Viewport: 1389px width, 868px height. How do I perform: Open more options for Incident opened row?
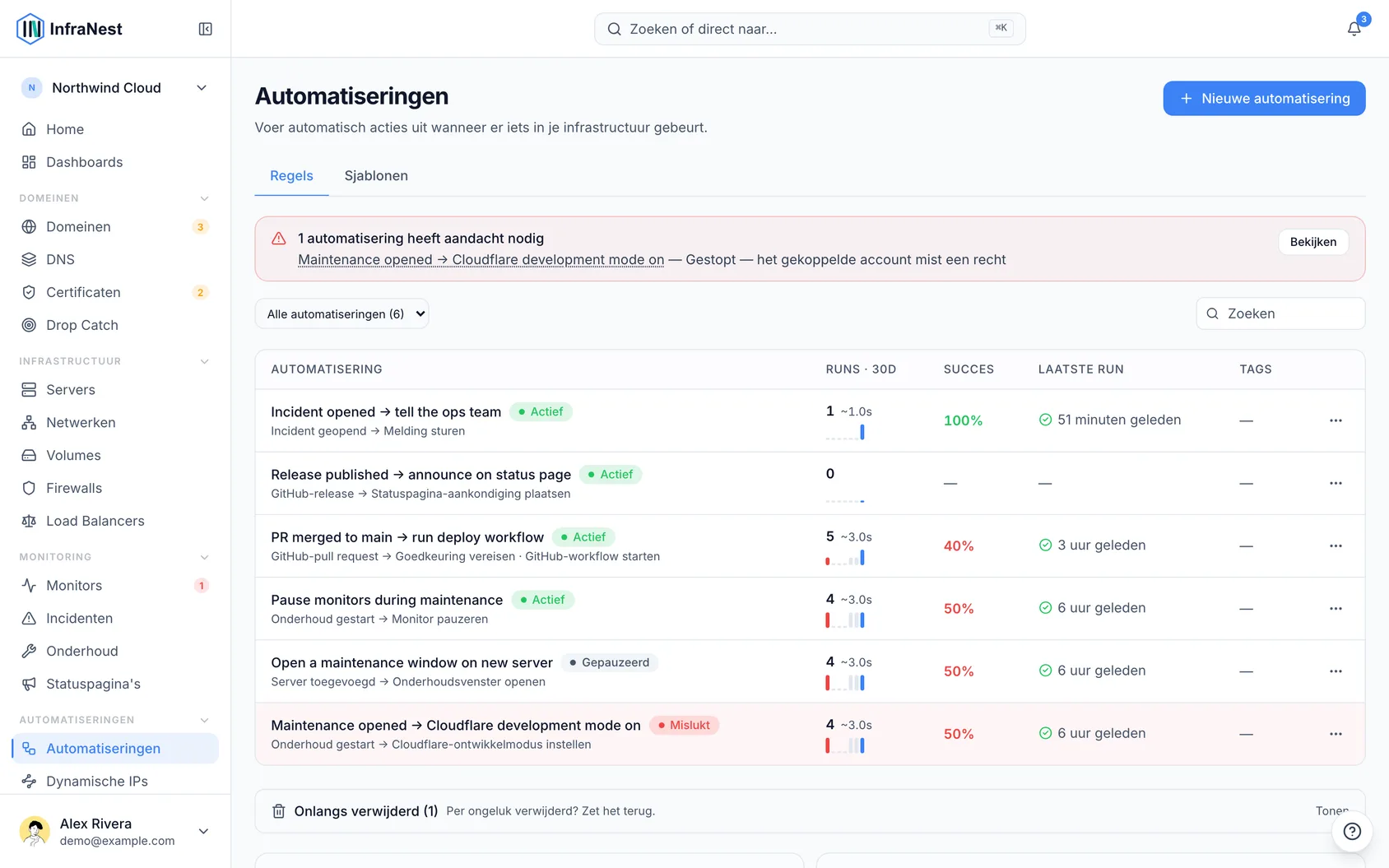click(x=1336, y=420)
